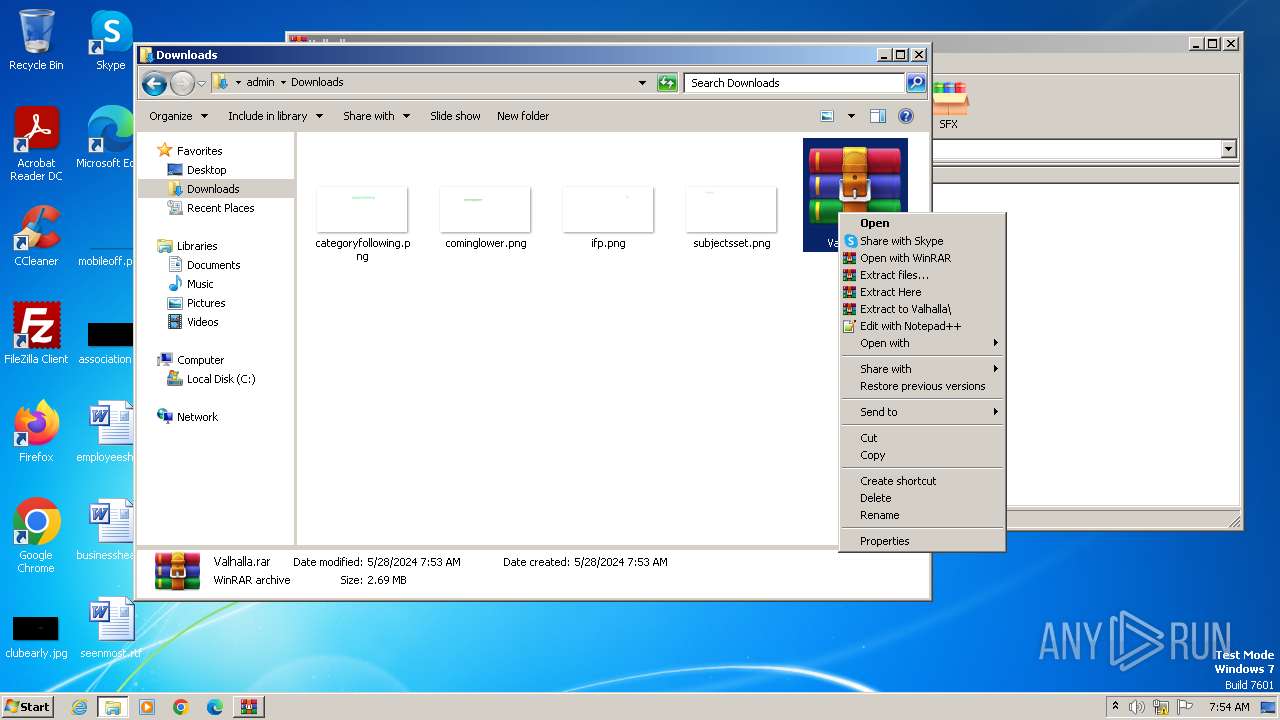Open recent pages dropdown arrow

pos(202,83)
